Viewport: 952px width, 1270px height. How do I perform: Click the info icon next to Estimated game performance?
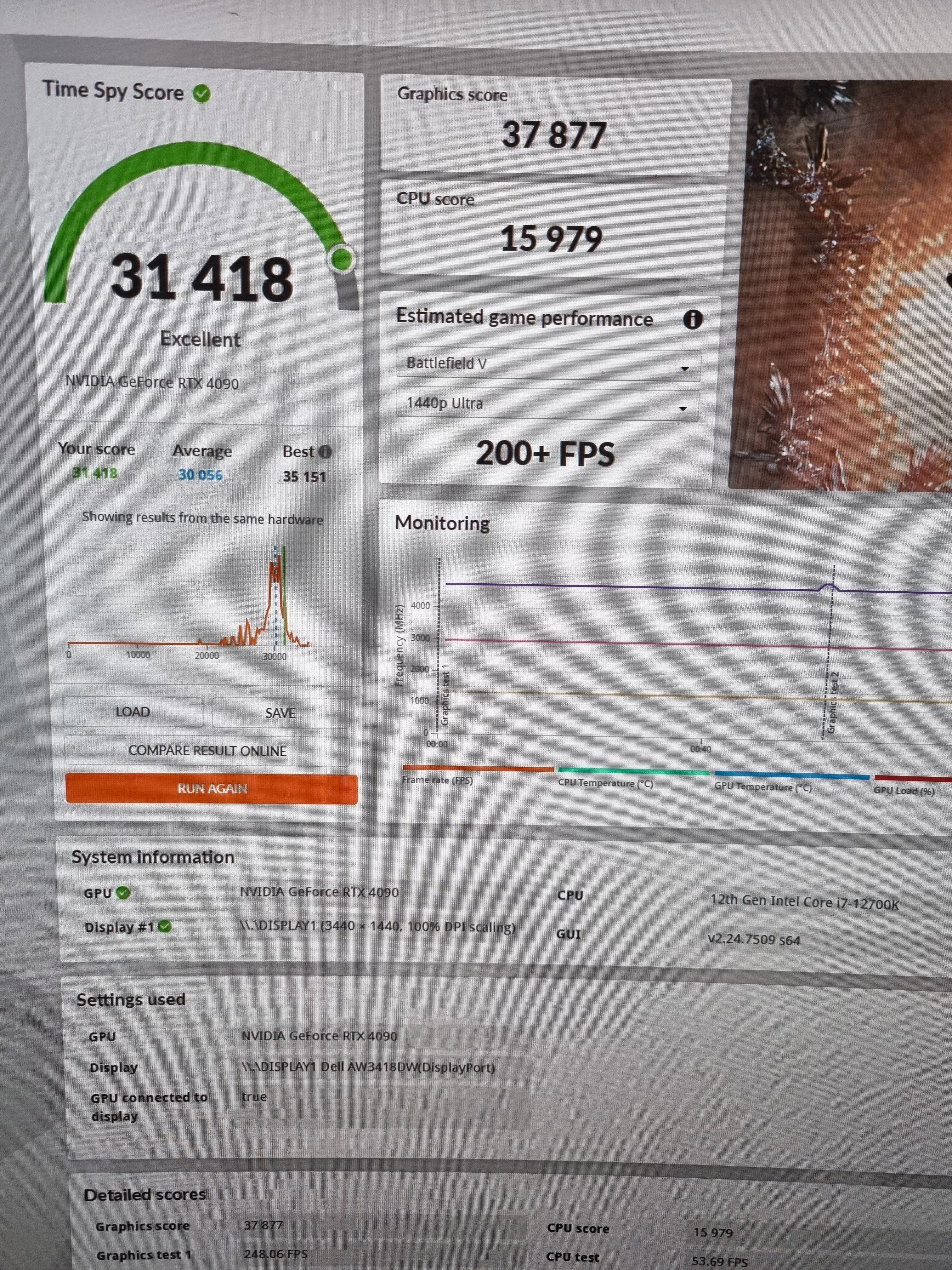(692, 320)
